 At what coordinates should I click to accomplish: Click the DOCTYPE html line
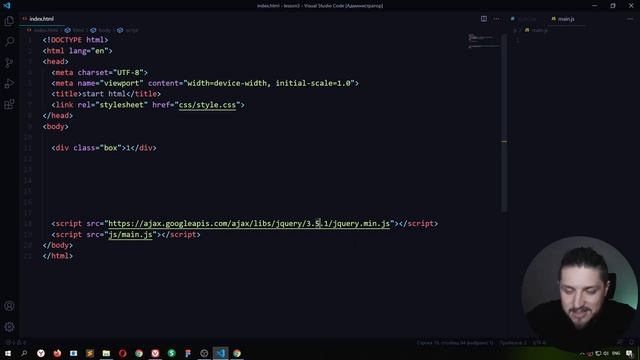tap(76, 40)
